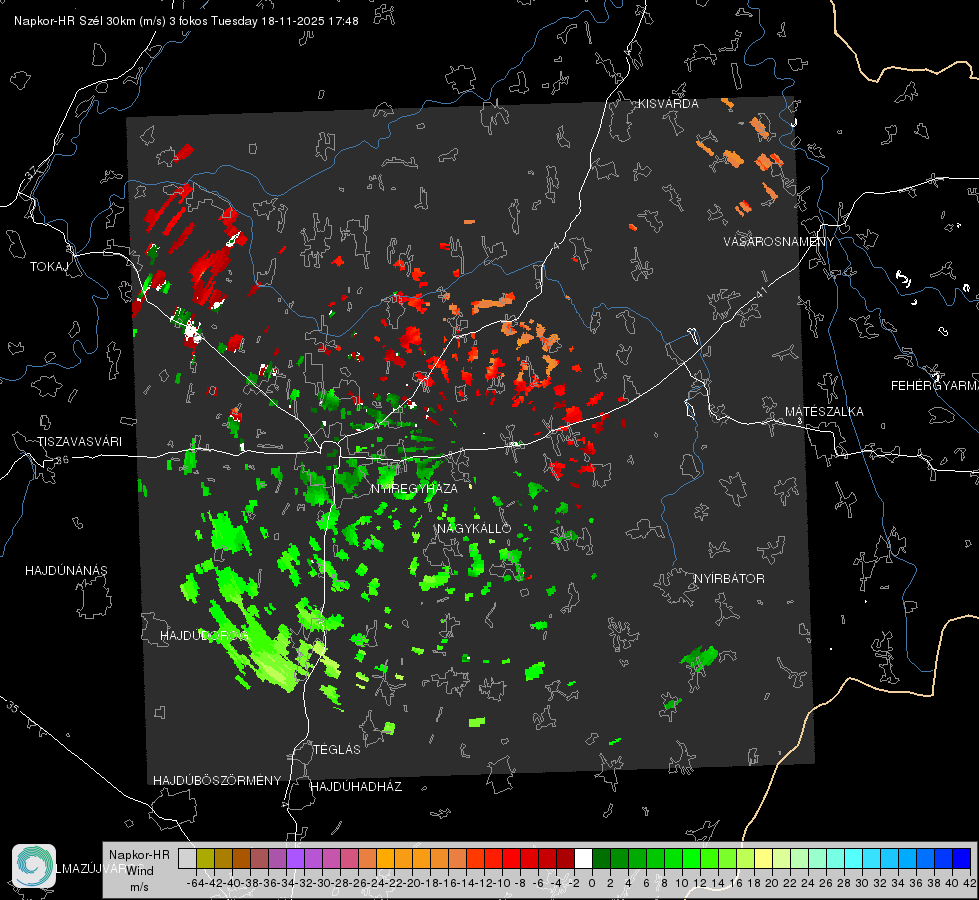Click the dark red swatch between -4 and -2
The width and height of the screenshot is (979, 900).
[565, 858]
